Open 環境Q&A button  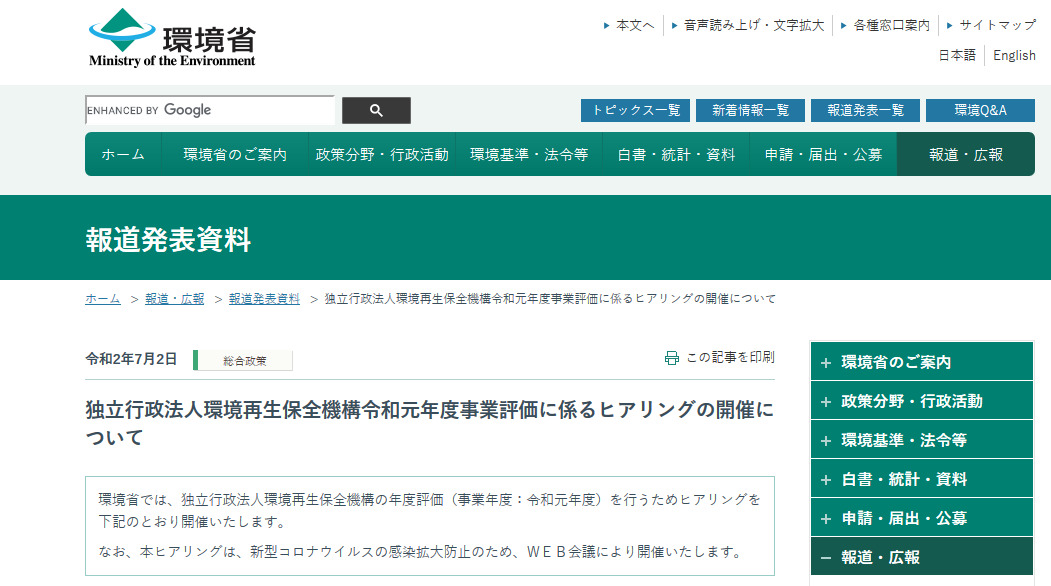pyautogui.click(x=980, y=111)
